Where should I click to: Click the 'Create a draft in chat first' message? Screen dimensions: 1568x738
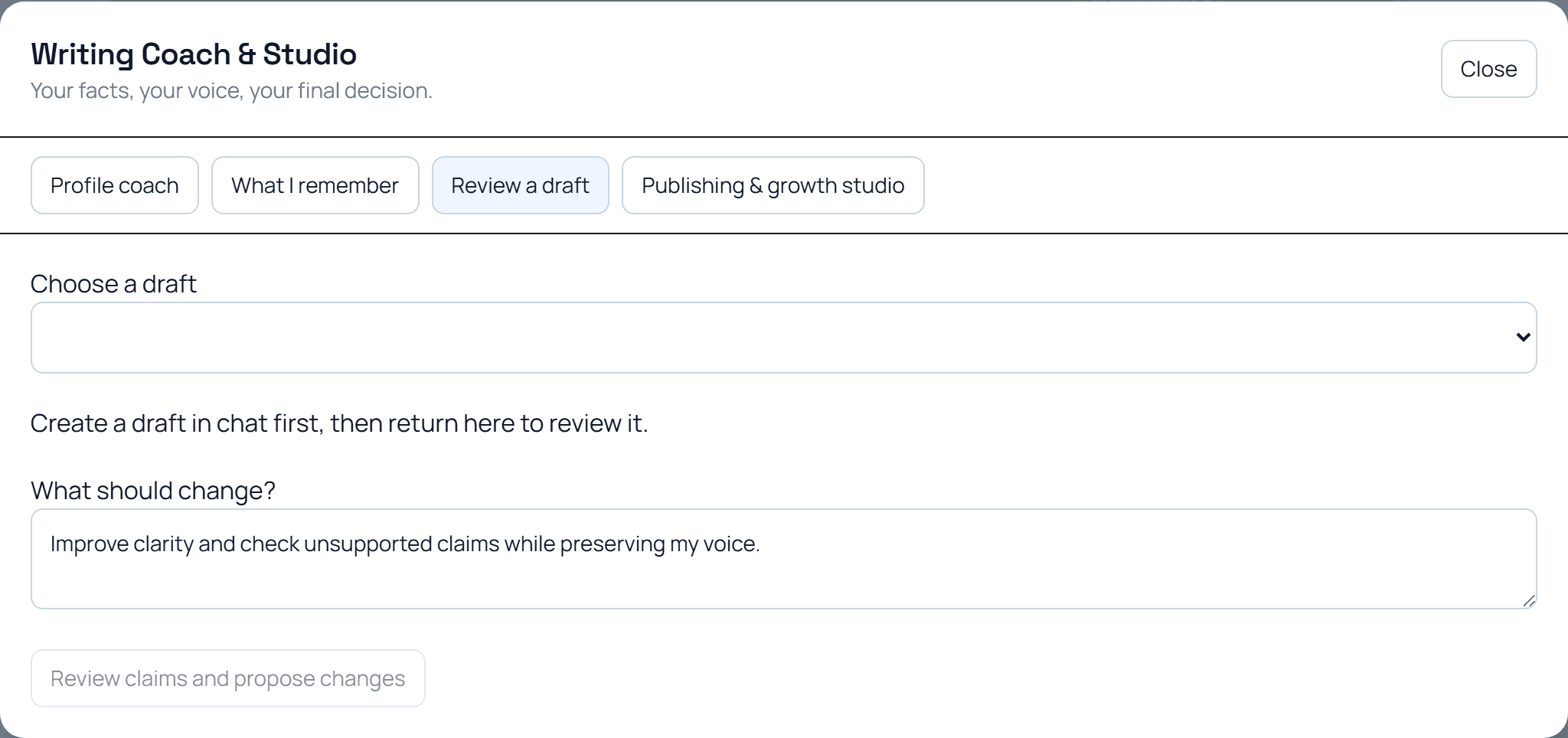click(x=339, y=423)
